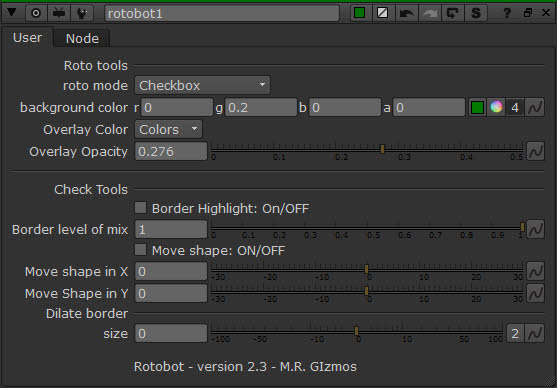Close the rotobot1 properties panel
The width and height of the screenshot is (557, 388).
click(x=546, y=13)
